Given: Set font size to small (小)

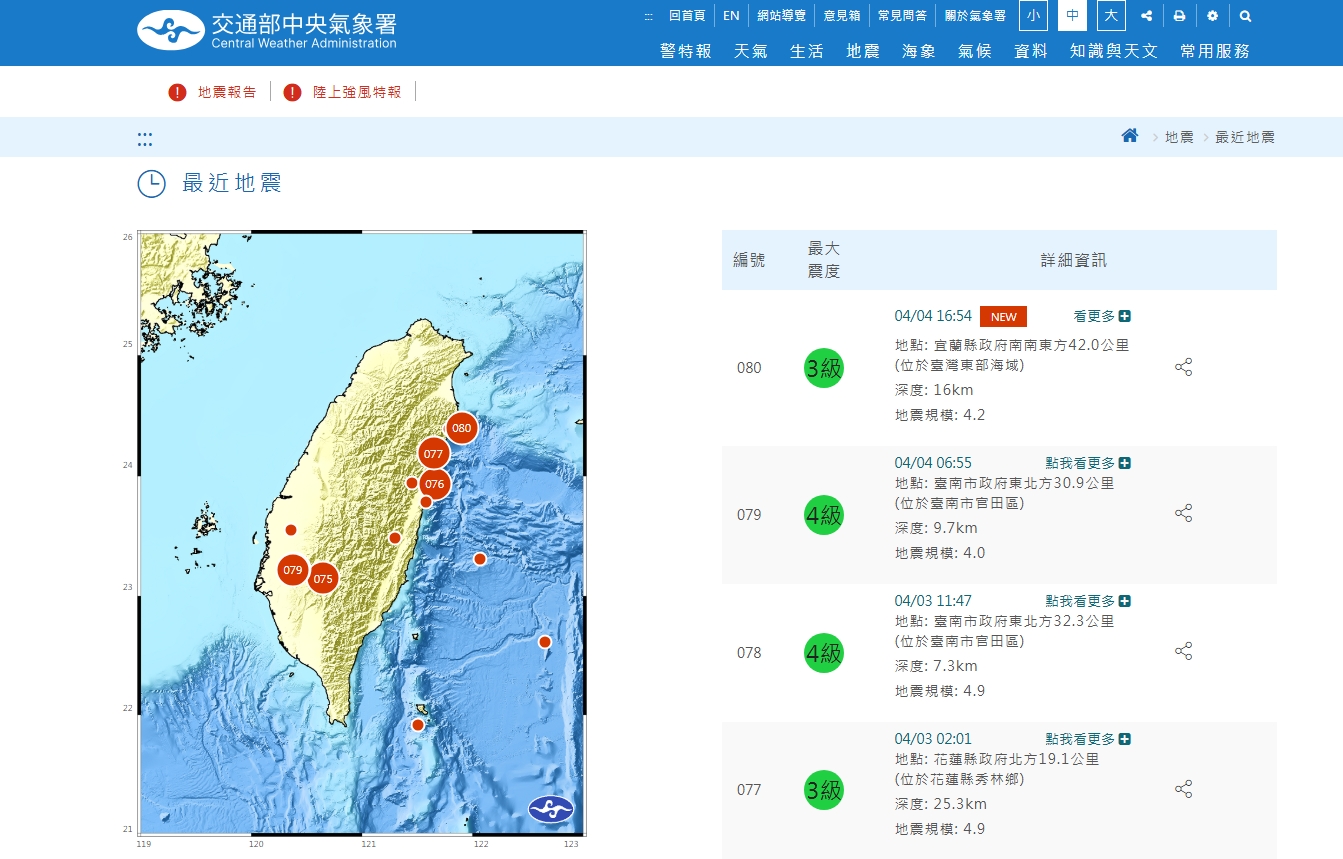Looking at the screenshot, I should click(1033, 16).
